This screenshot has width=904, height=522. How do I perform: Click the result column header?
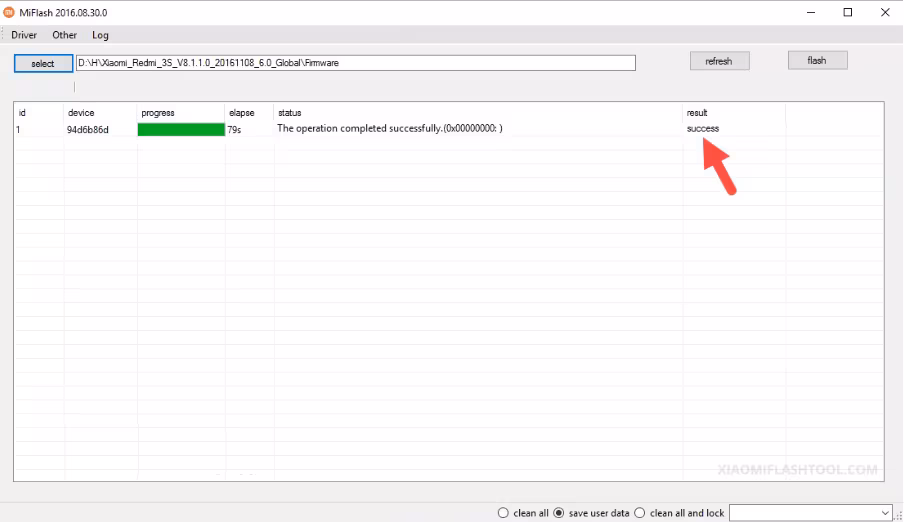(697, 113)
